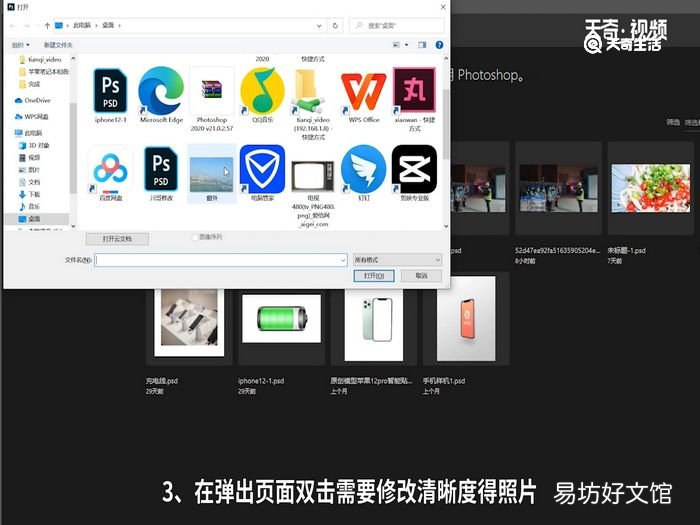Click the 取消 button
The height and width of the screenshot is (525, 700).
pos(421,276)
